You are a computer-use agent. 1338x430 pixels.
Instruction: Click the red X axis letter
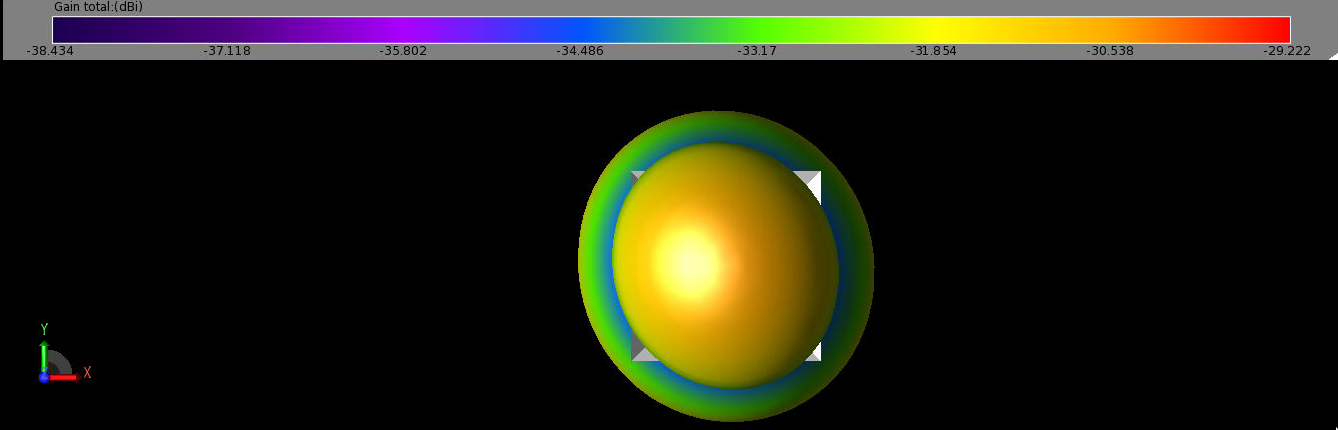(x=87, y=373)
